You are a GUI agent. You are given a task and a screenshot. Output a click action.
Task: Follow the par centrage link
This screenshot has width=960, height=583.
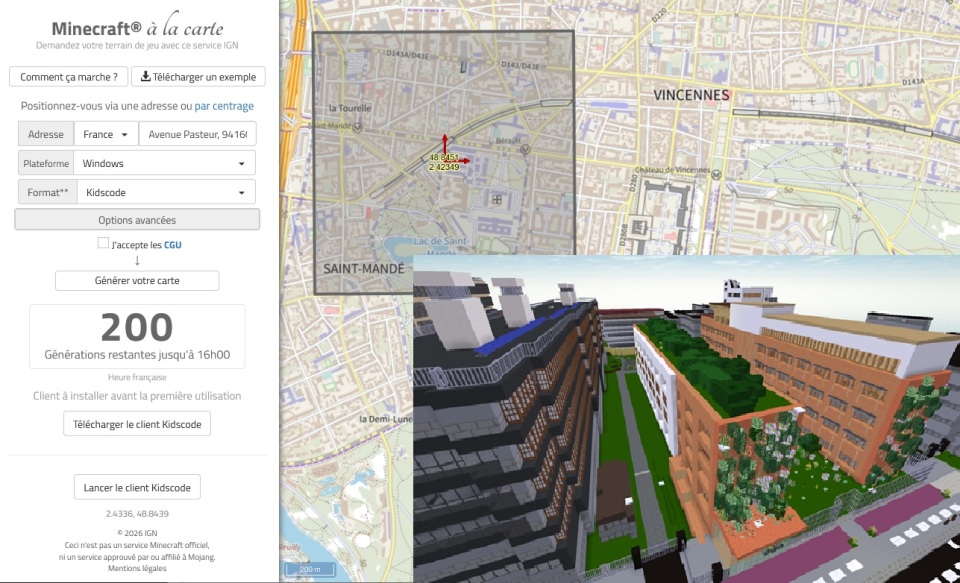[224, 106]
